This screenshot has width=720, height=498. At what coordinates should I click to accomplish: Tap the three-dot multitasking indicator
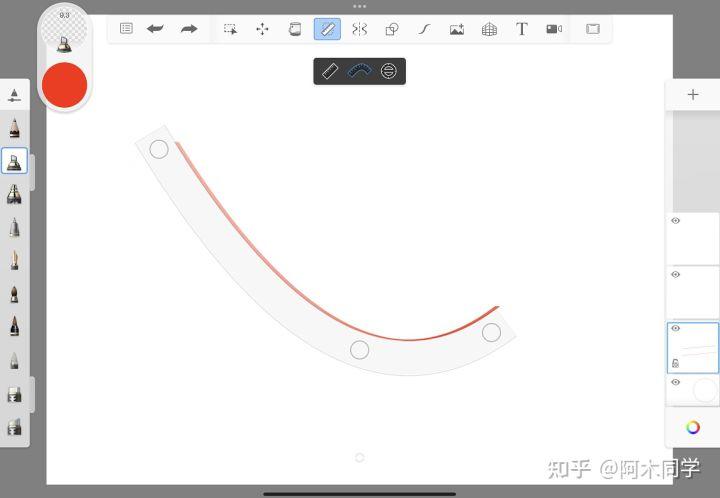(x=360, y=6)
